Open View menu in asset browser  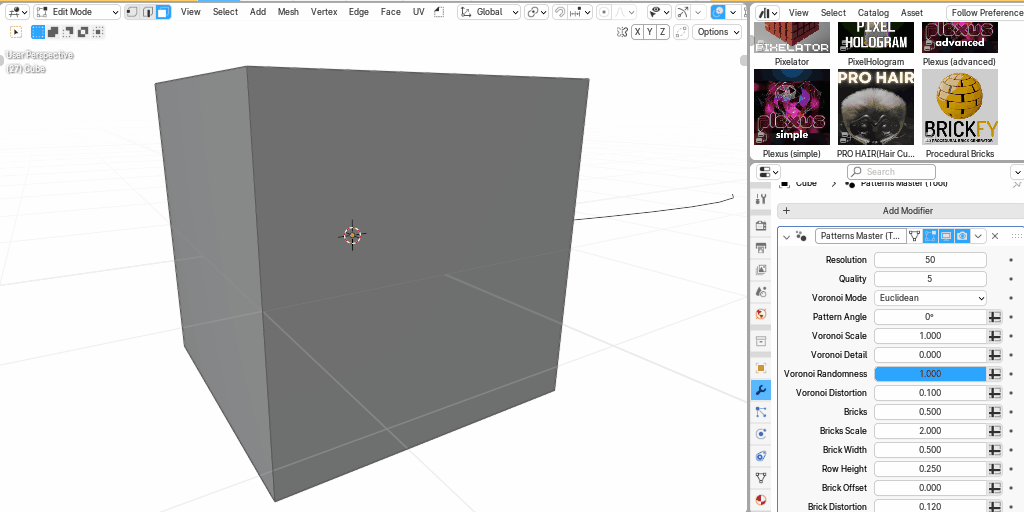click(x=798, y=12)
